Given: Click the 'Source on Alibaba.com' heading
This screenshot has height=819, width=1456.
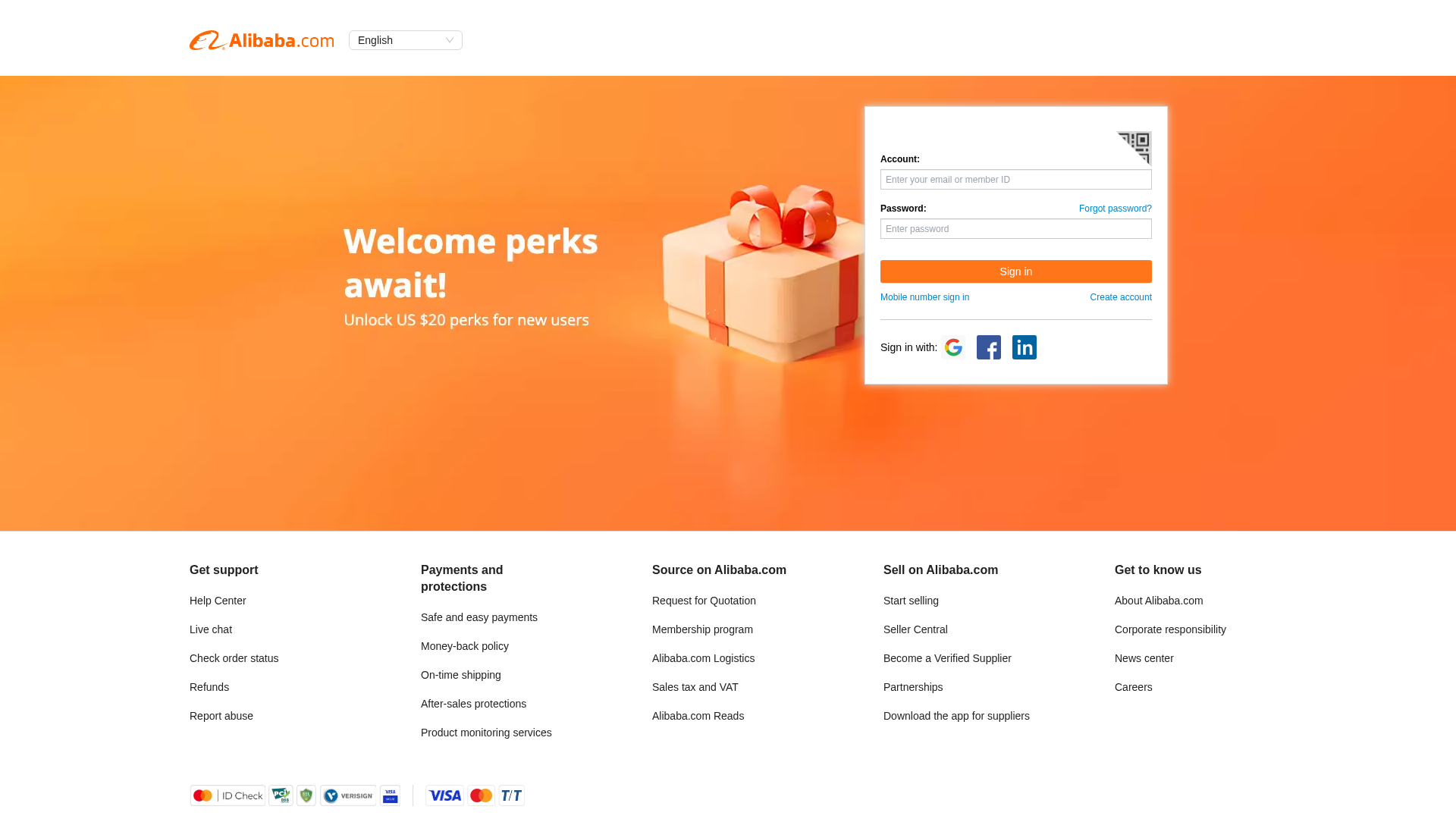Looking at the screenshot, I should pyautogui.click(x=719, y=570).
